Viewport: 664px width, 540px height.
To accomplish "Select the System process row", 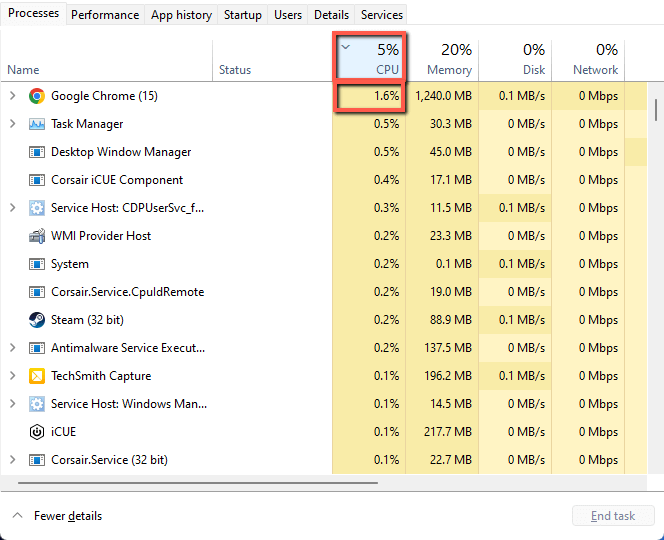I will (324, 264).
